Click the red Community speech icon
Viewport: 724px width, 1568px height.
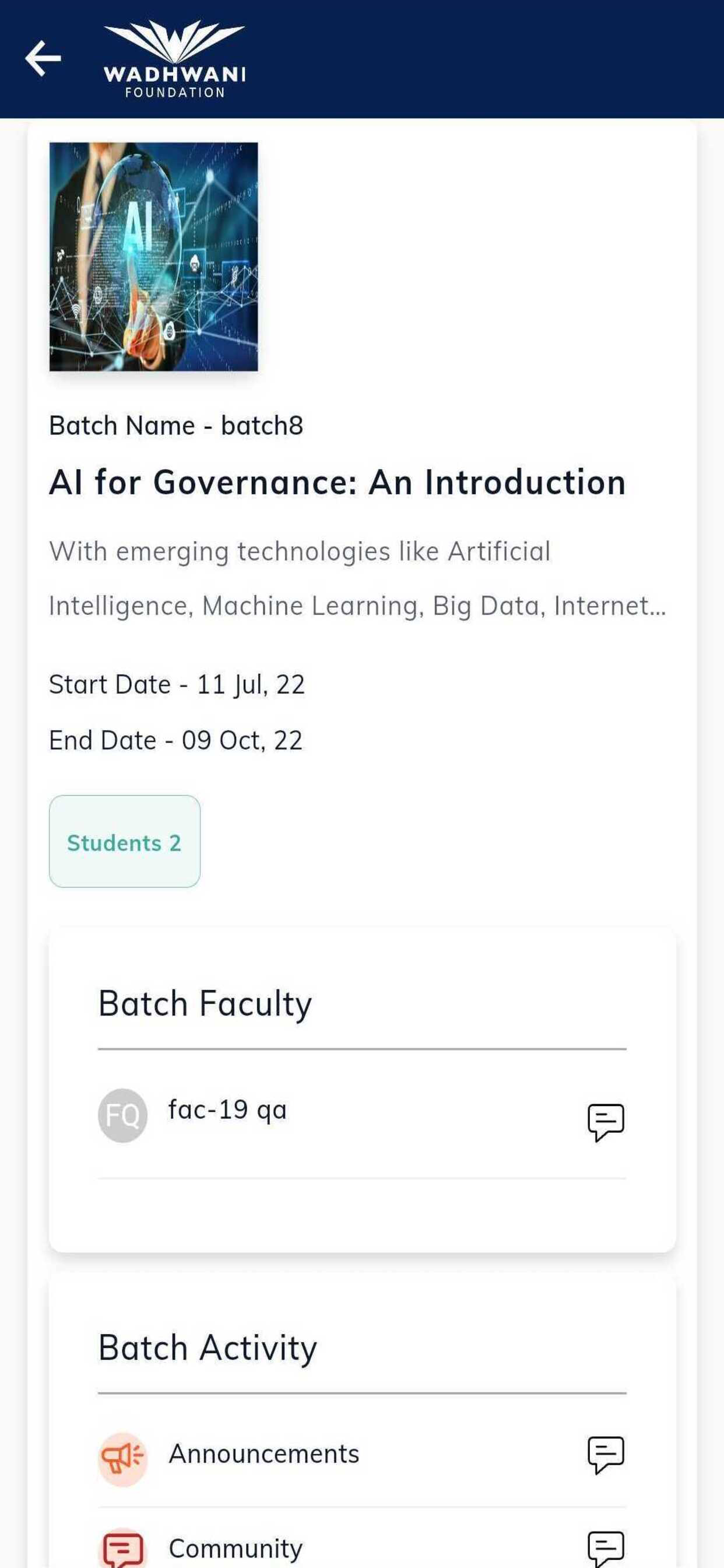pos(123,1549)
